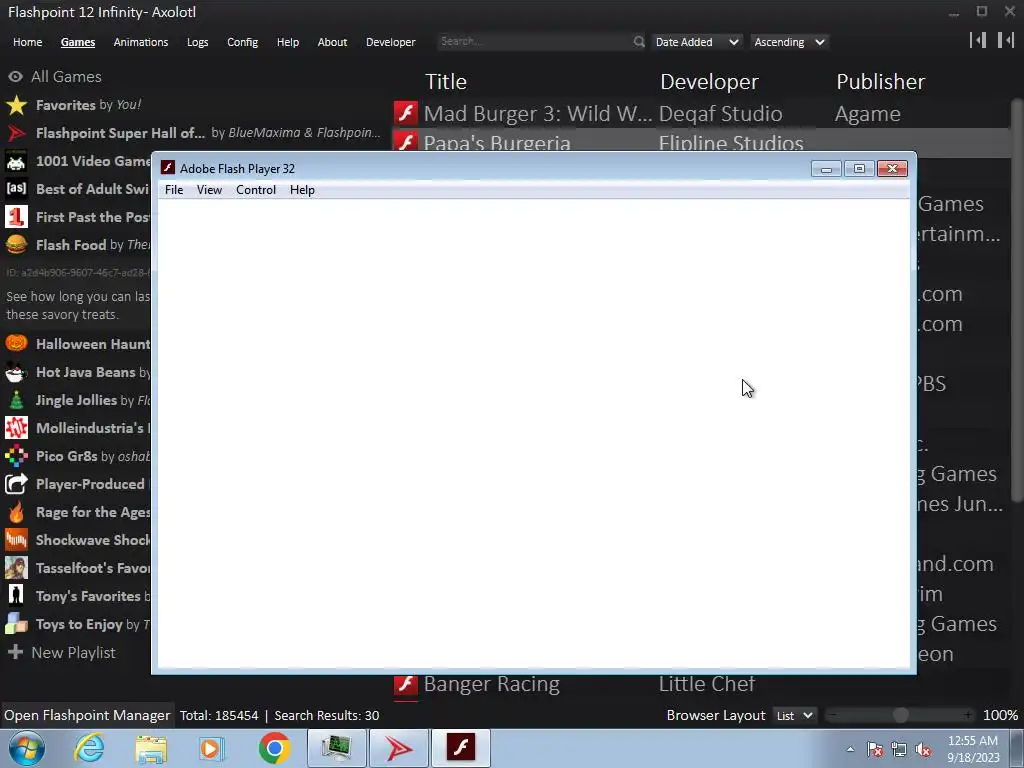Click the Flashpoint Super Hall of Fame icon
1024x768 pixels.
click(x=16, y=133)
